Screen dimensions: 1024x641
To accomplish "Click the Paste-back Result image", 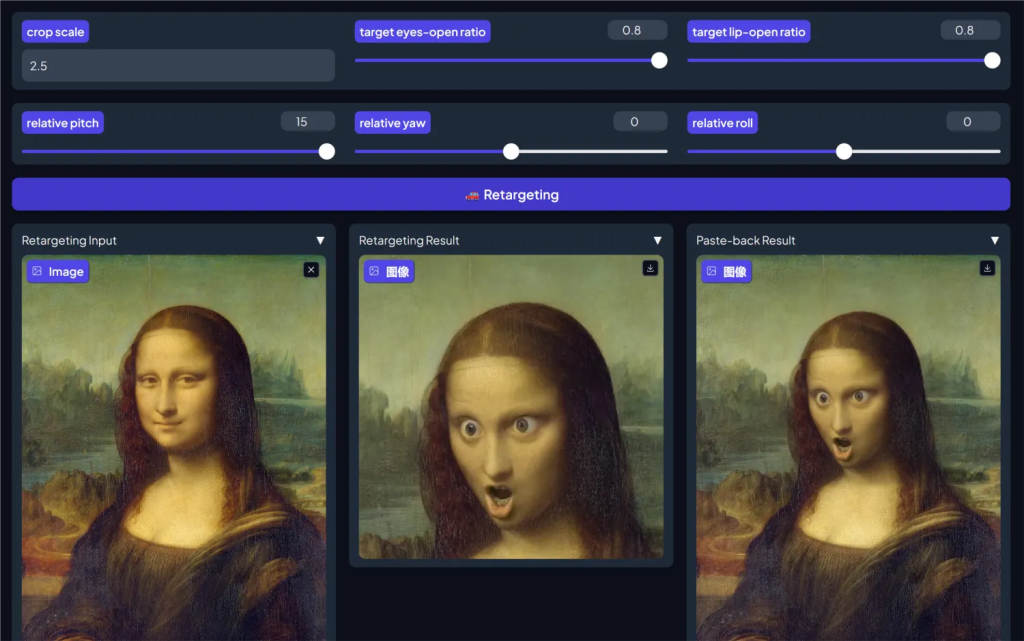I will coord(848,448).
